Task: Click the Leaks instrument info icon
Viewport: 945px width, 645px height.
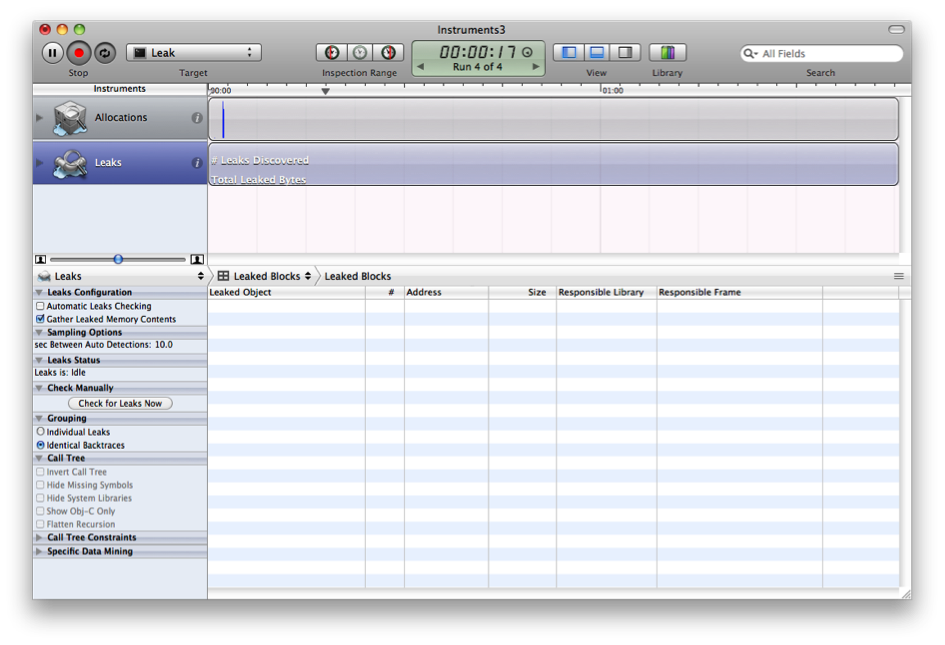Action: pos(197,163)
